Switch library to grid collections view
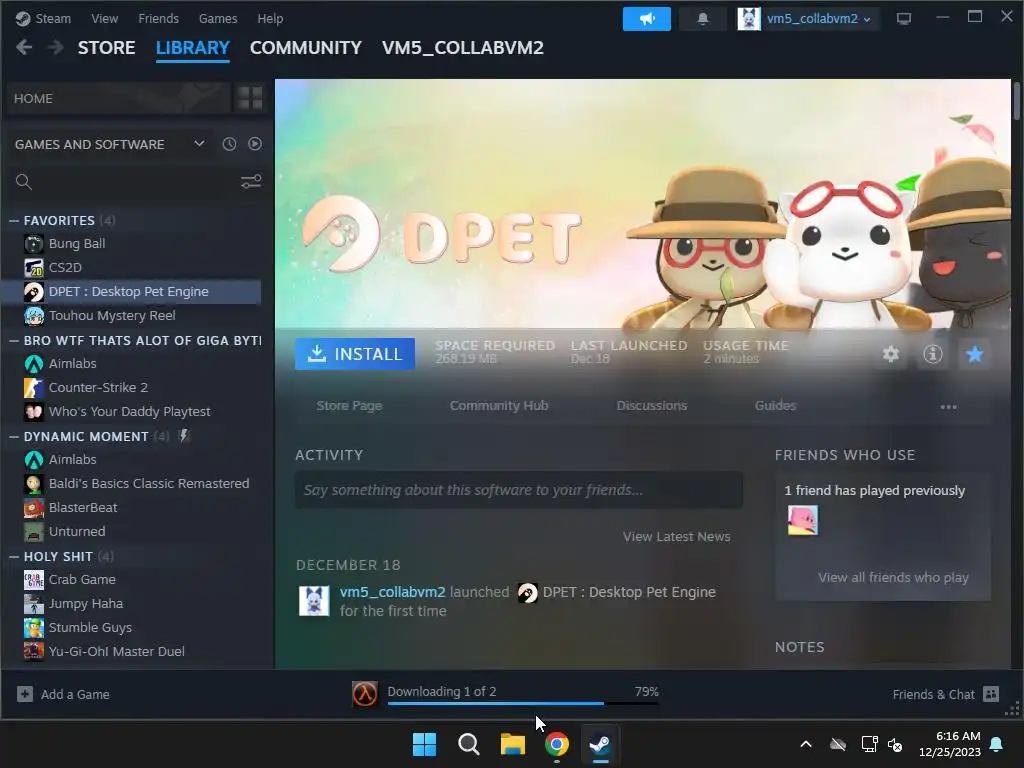The width and height of the screenshot is (1024, 768). [250, 98]
